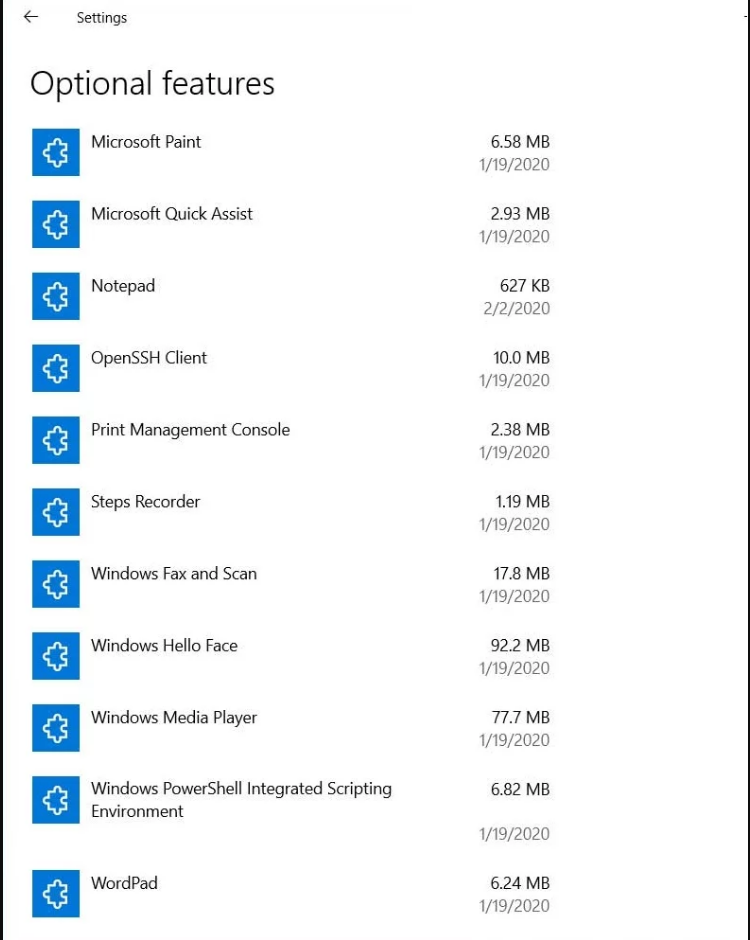Click the WordPad feature icon

56,894
